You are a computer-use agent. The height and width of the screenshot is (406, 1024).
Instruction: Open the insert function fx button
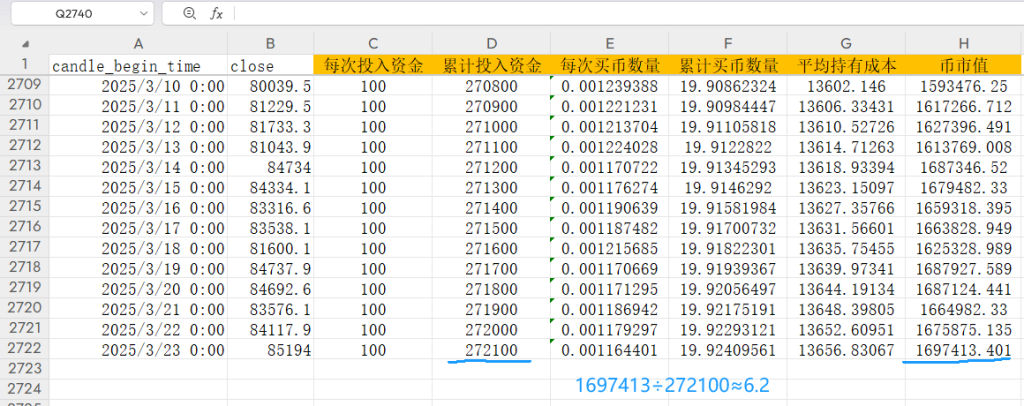216,14
